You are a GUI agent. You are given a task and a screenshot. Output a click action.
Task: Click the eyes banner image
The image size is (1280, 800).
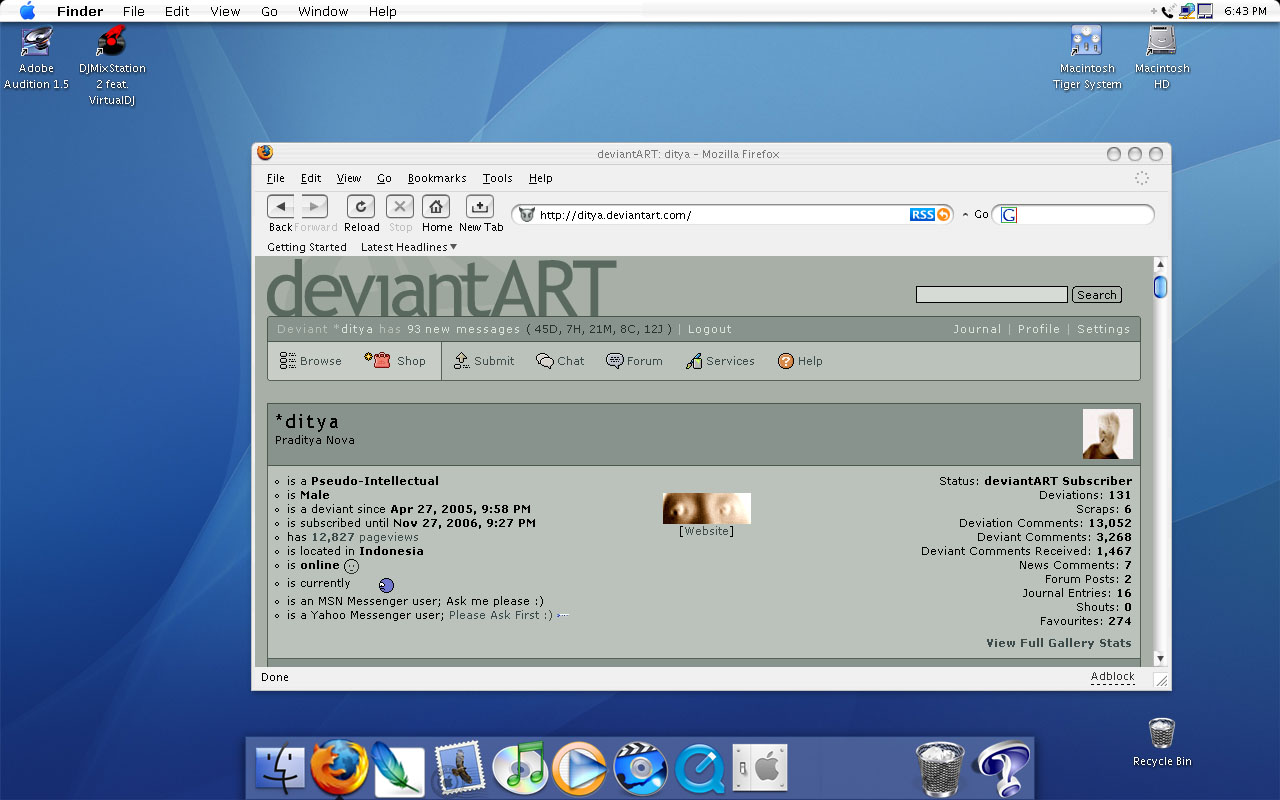point(707,508)
